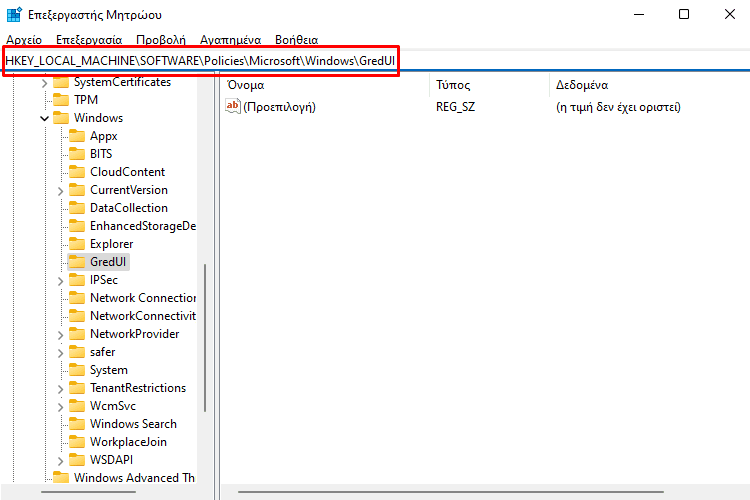Image resolution: width=750 pixels, height=500 pixels.
Task: Click the WcmSvc folder icon
Action: (77, 407)
